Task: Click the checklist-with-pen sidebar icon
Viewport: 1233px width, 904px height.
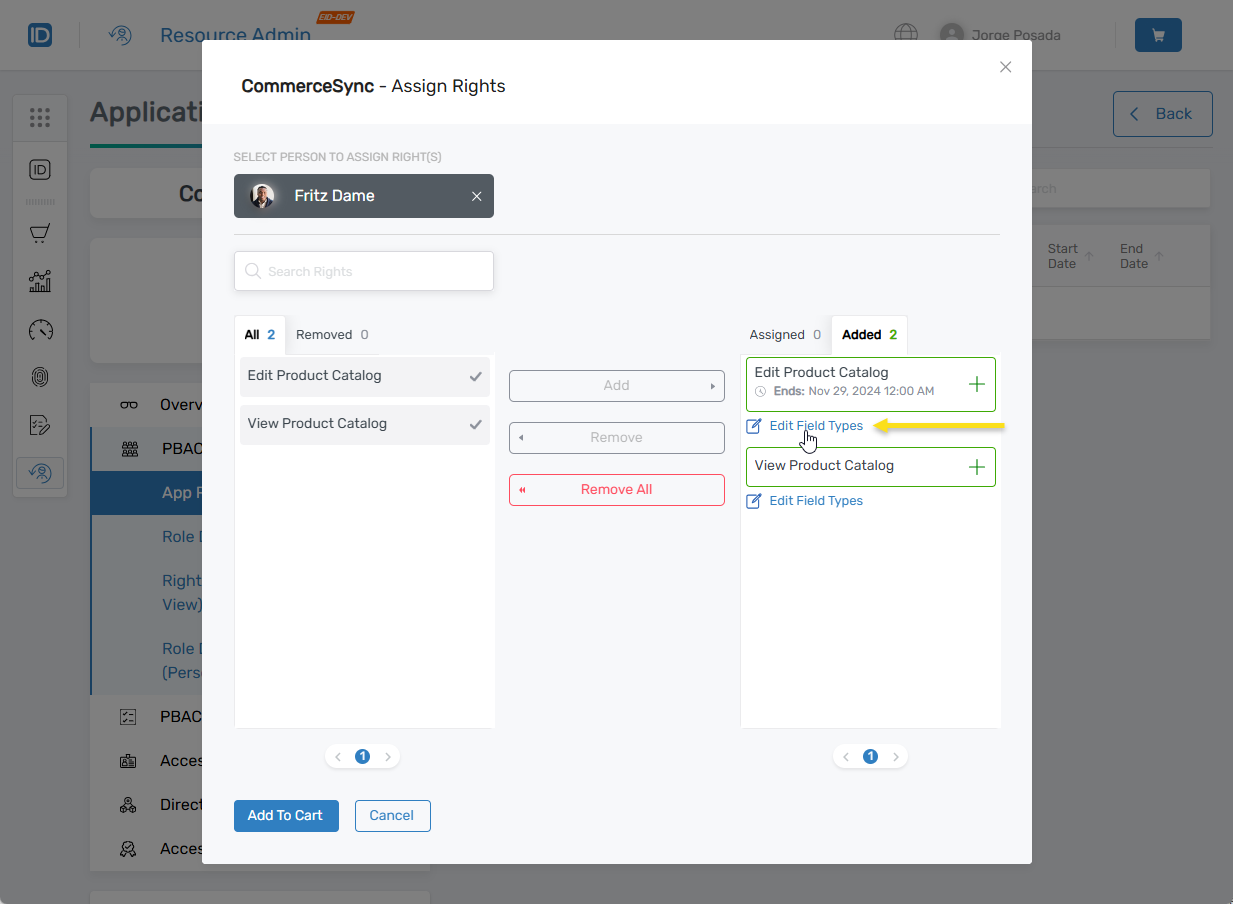Action: coord(40,424)
